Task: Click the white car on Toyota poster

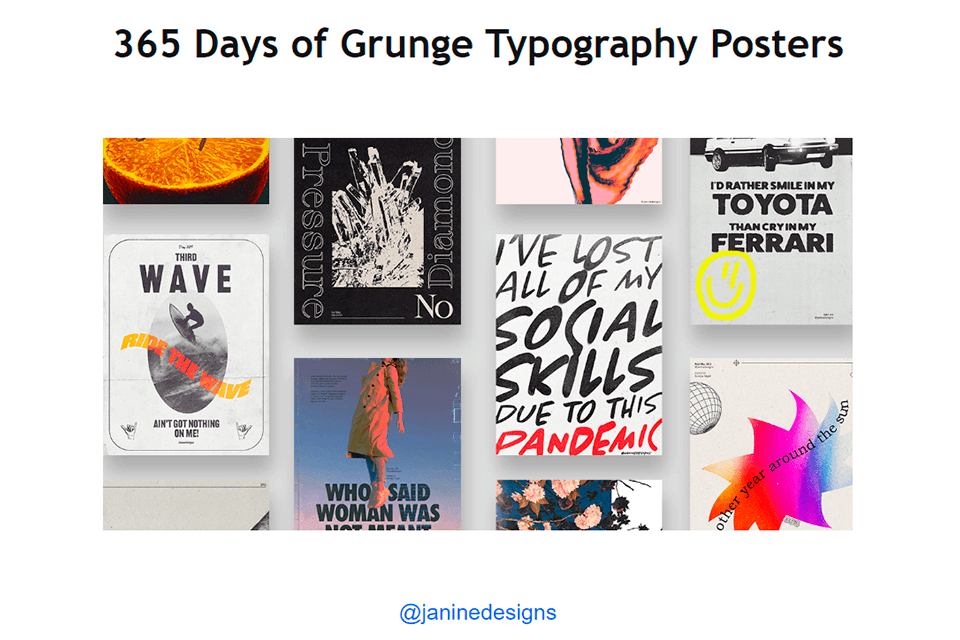Action: (770, 152)
